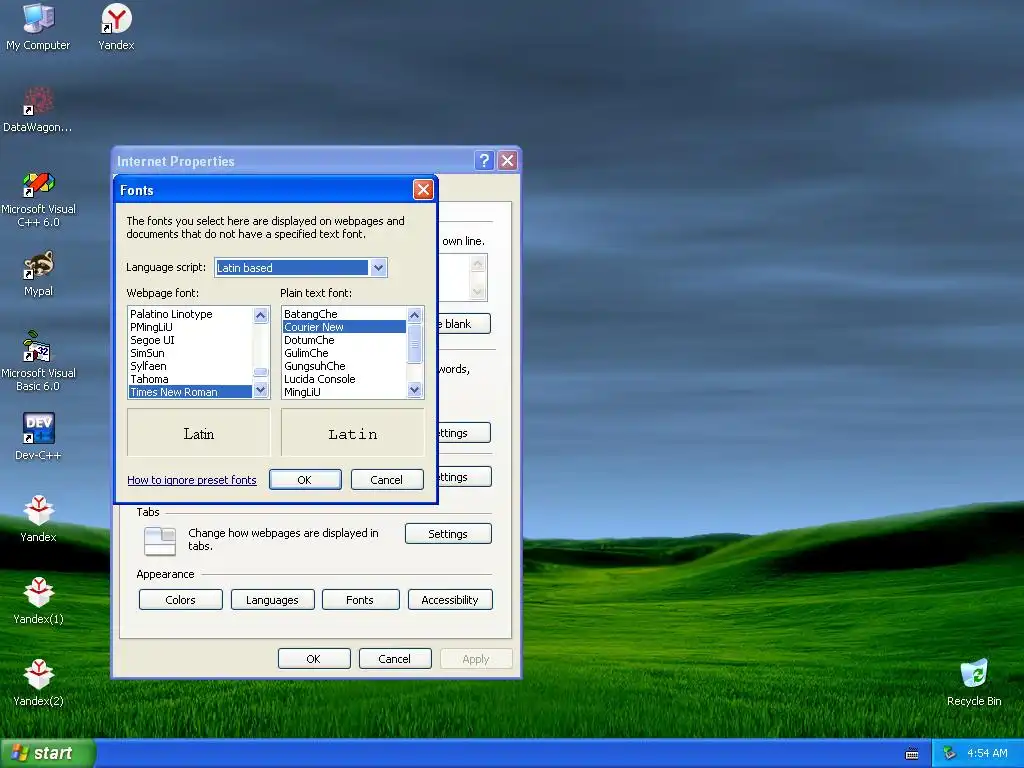Select Tahoma webpage font
The image size is (1024, 768).
coord(190,379)
